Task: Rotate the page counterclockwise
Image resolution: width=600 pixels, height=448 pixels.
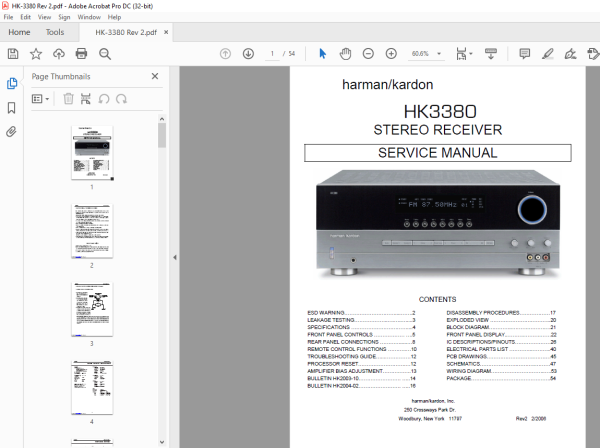Action: pyautogui.click(x=104, y=99)
